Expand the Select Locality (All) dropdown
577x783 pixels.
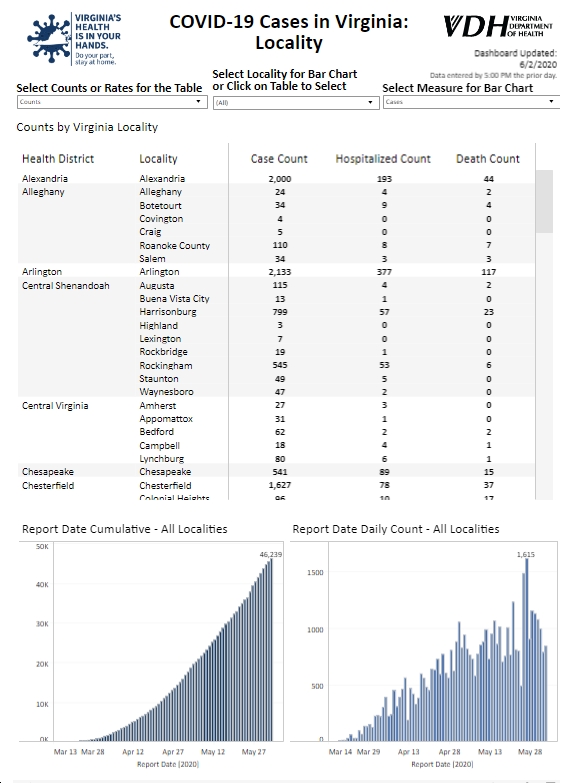tap(296, 102)
